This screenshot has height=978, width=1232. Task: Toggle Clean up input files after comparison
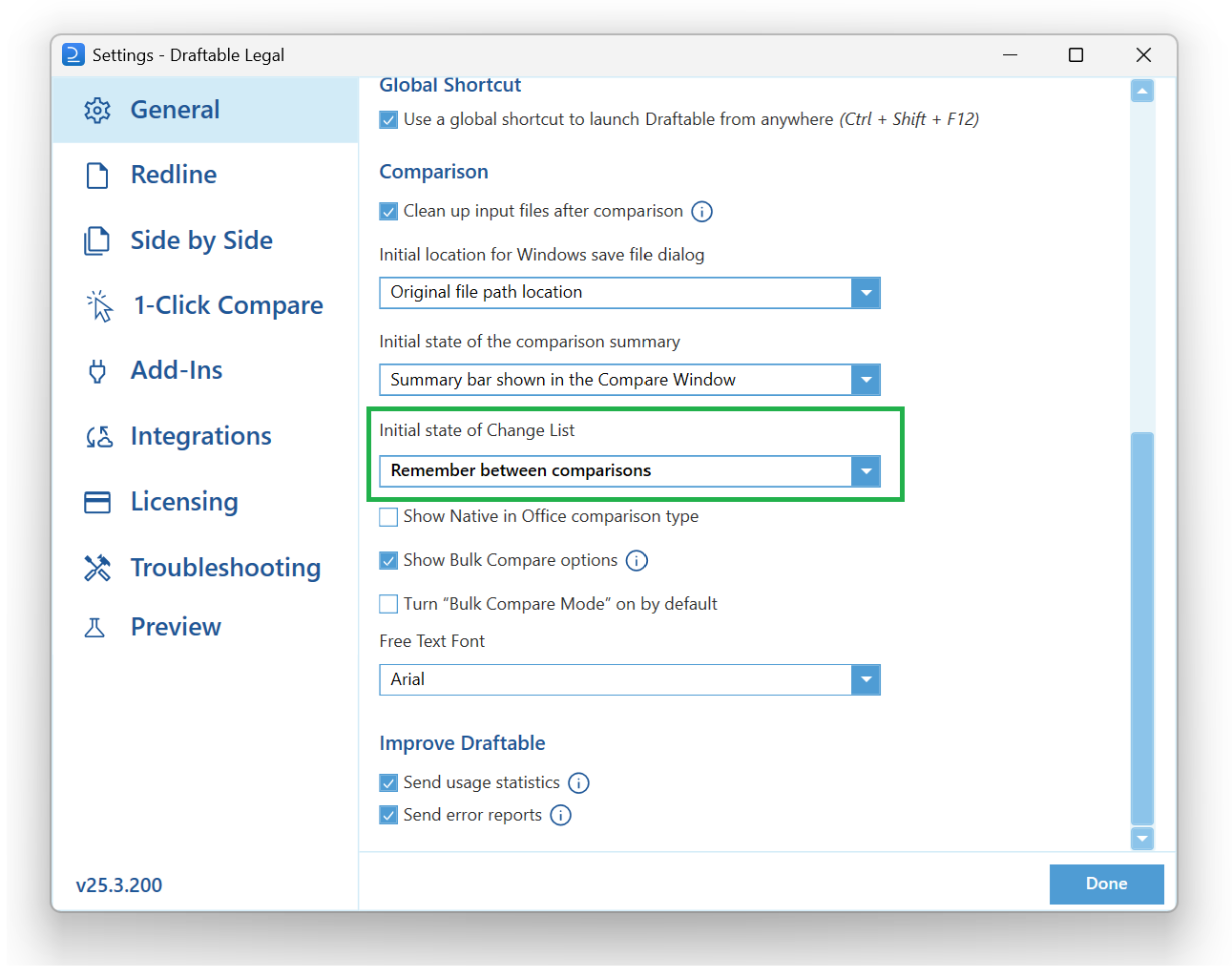point(388,212)
